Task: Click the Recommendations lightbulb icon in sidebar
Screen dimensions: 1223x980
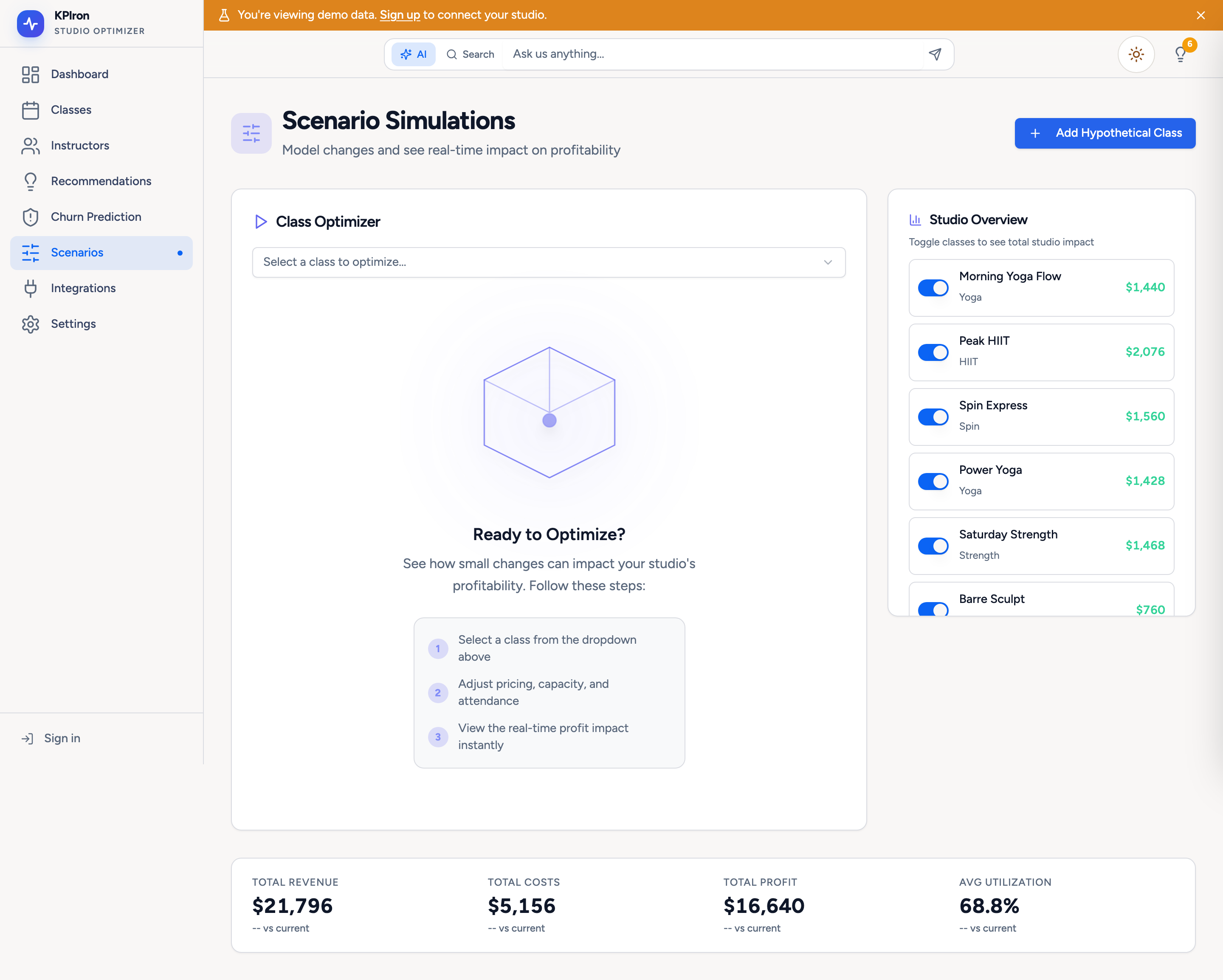Action: pyautogui.click(x=31, y=181)
